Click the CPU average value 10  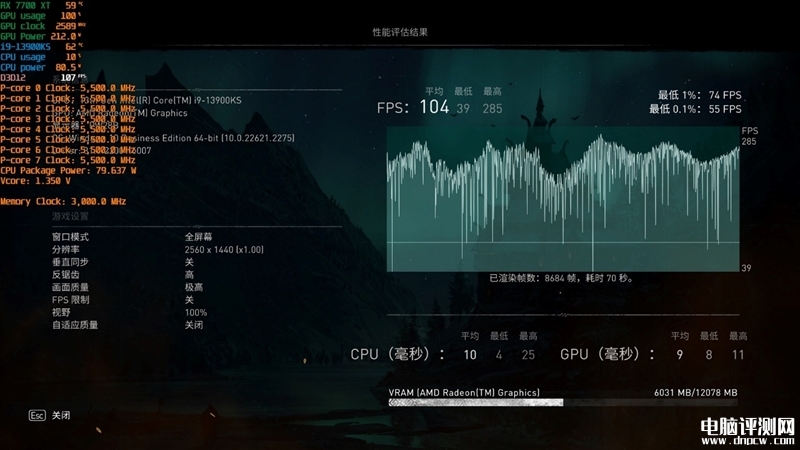click(x=470, y=355)
